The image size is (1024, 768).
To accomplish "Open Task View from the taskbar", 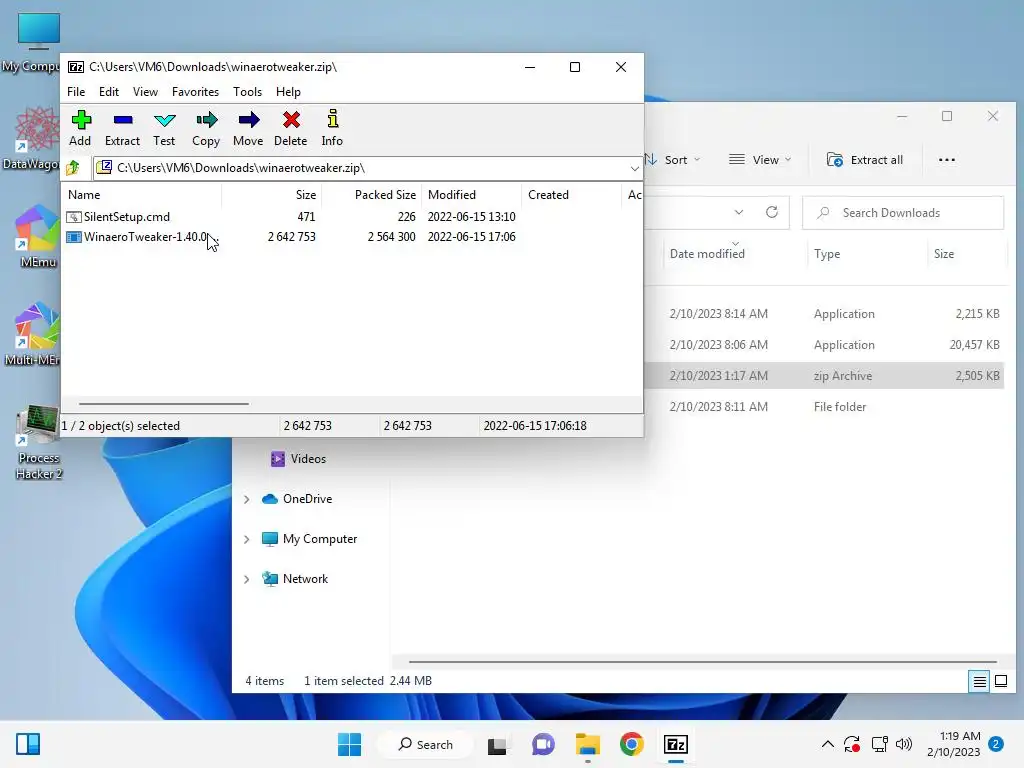I will 498,744.
